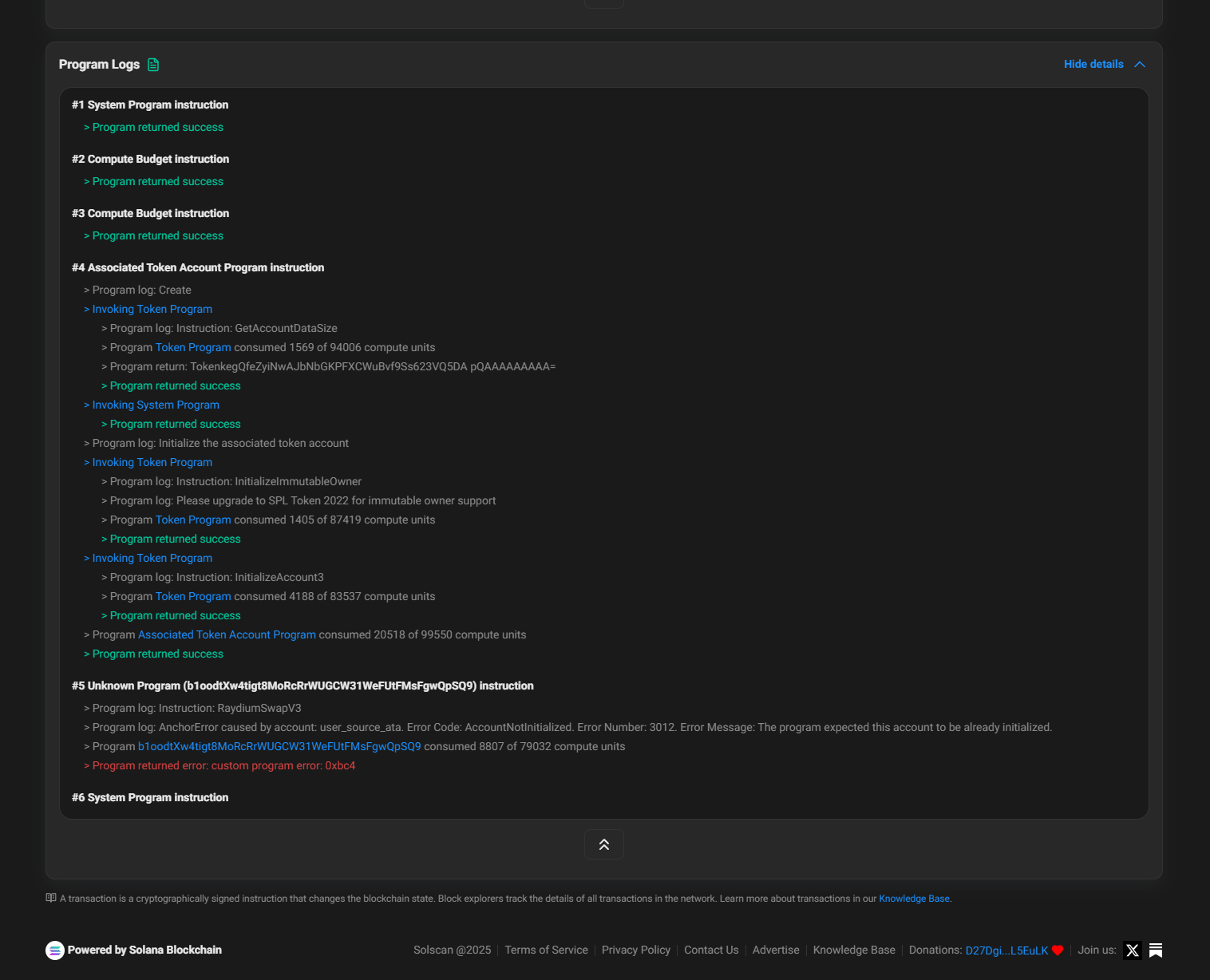Screen dimensions: 1210x980
Task: Select the #3 Compute Budget instruction header
Action: coord(150,213)
